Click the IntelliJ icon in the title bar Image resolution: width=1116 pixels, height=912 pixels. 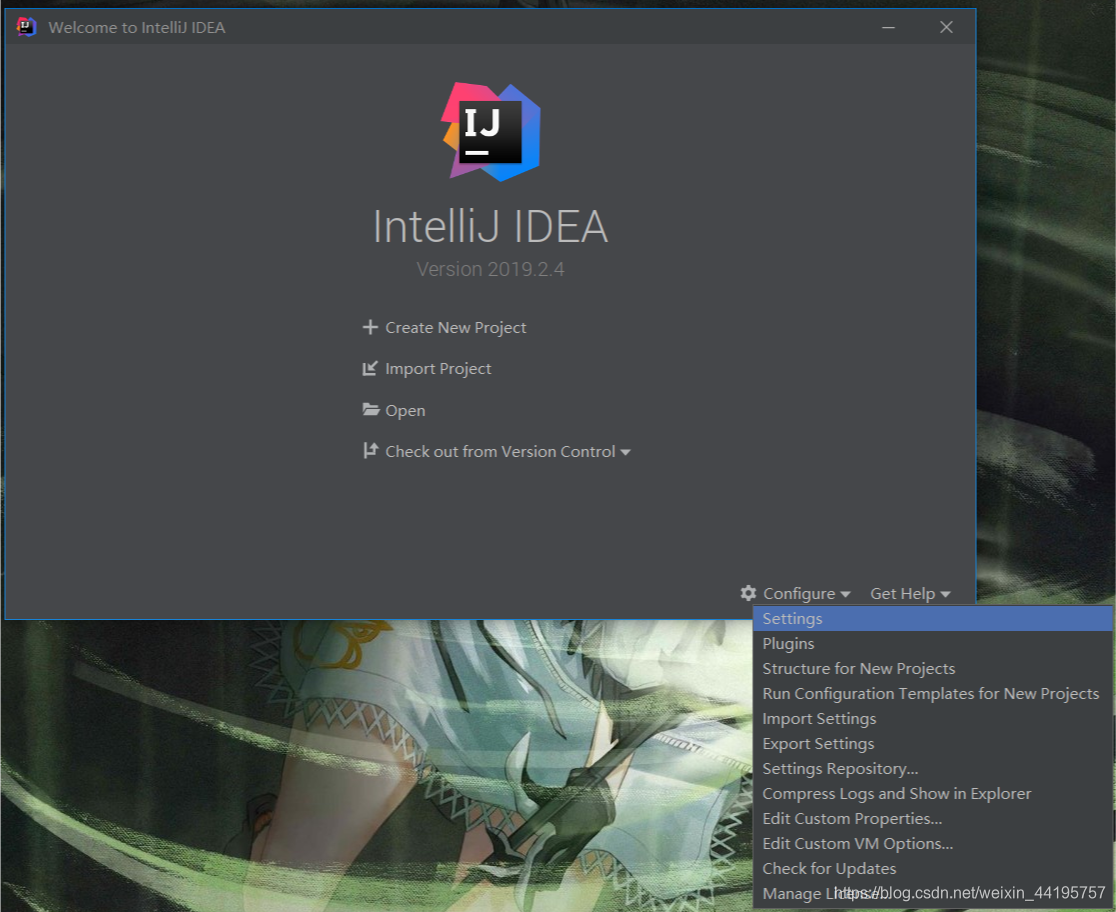[x=26, y=27]
